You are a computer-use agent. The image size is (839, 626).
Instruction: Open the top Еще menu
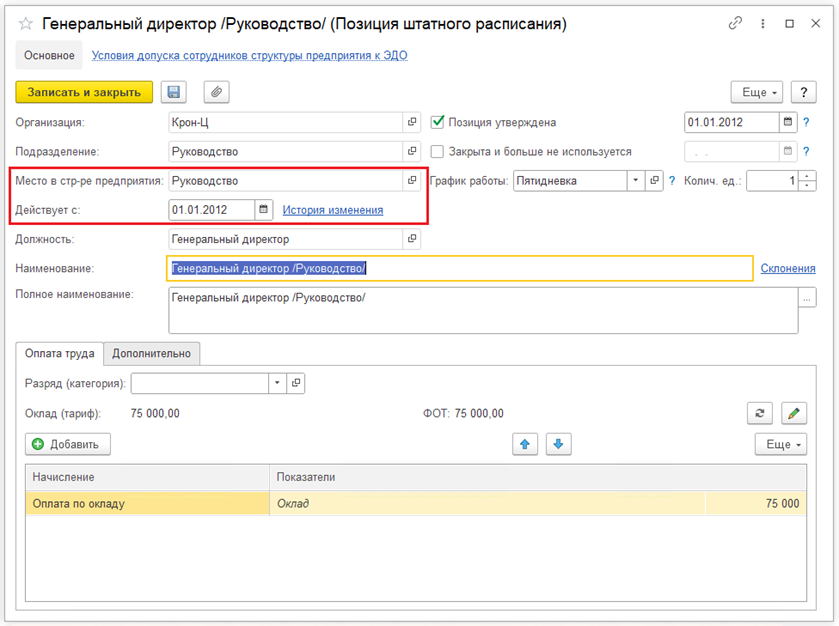(x=757, y=92)
